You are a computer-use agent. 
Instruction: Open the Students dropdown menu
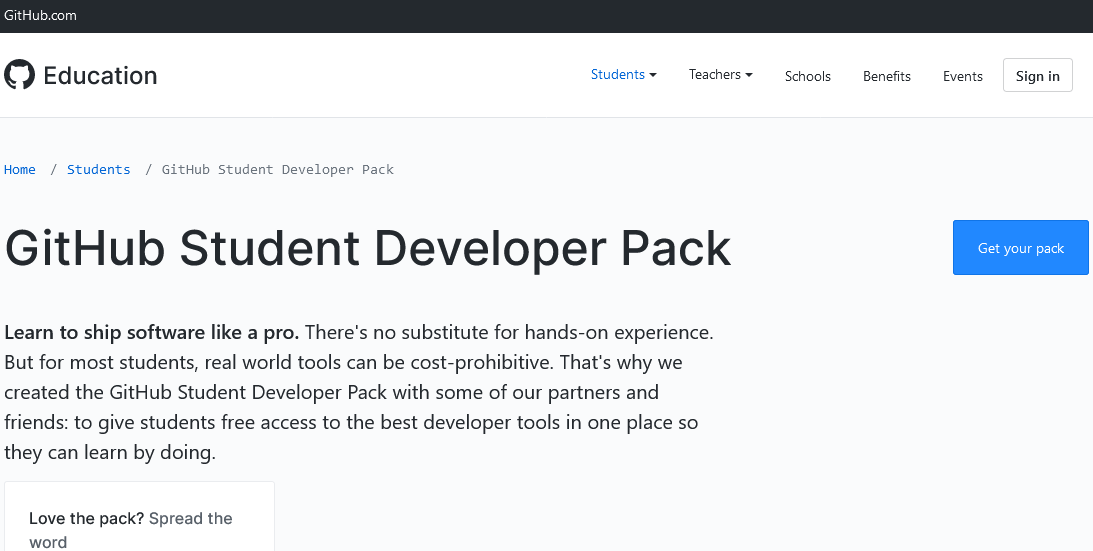(x=623, y=75)
